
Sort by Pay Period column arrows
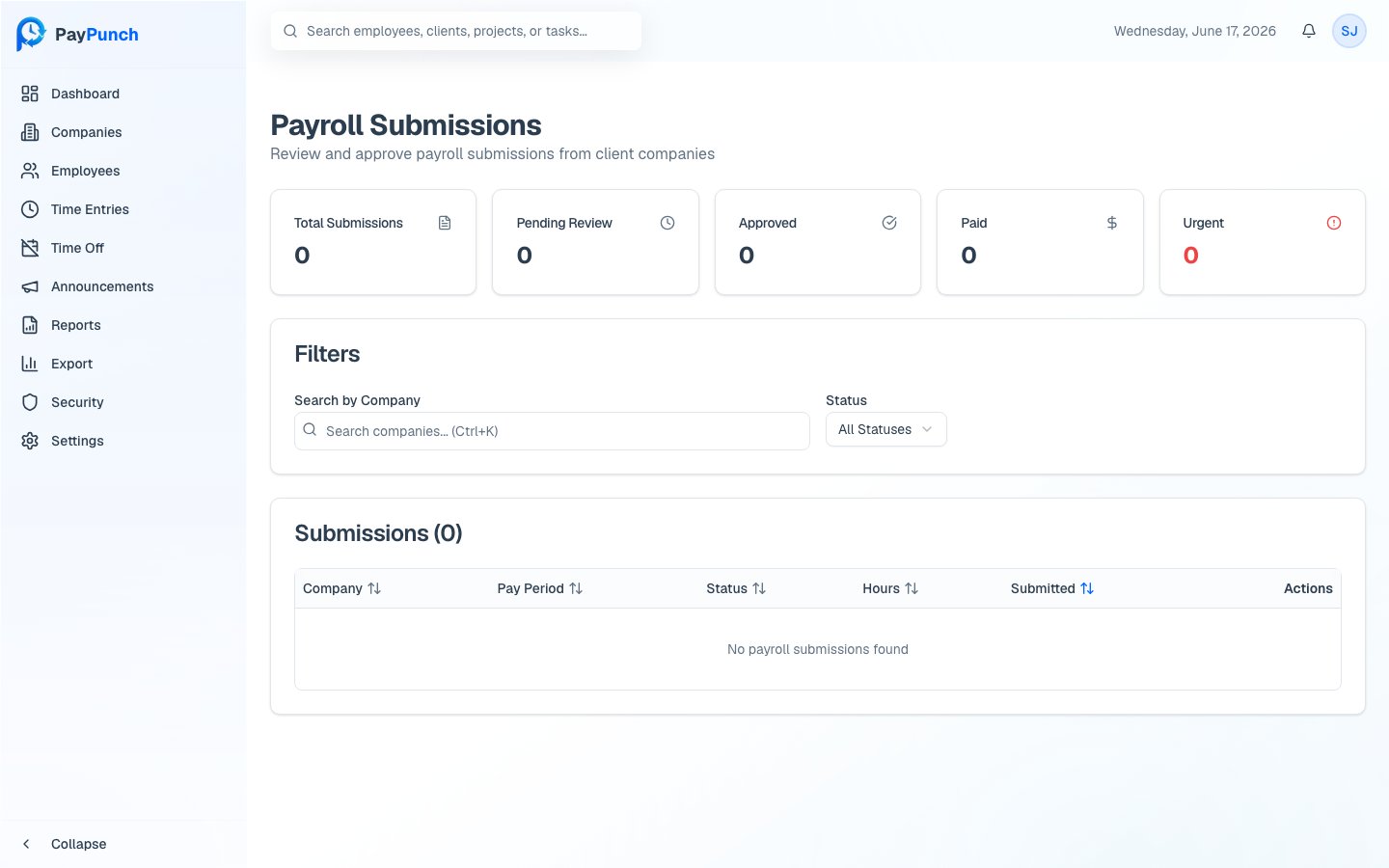576,588
